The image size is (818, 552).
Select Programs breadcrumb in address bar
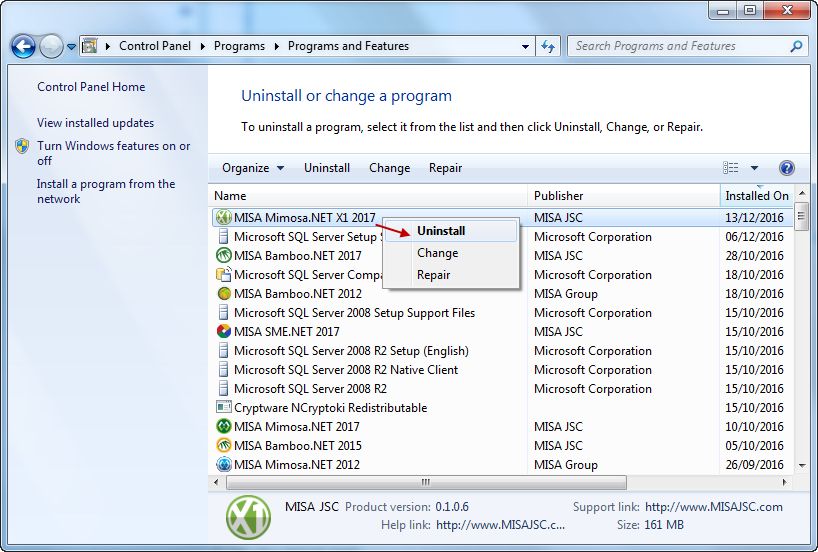click(x=239, y=46)
